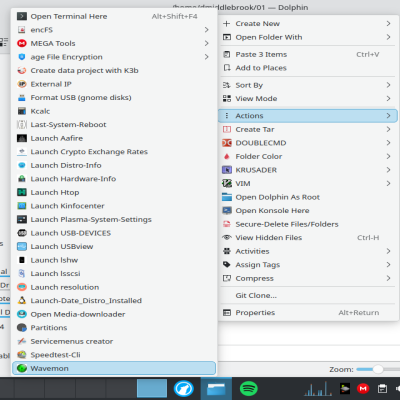Click the DOUBLECMD icon
Viewport: 400px width, 400px height.
[x=227, y=143]
